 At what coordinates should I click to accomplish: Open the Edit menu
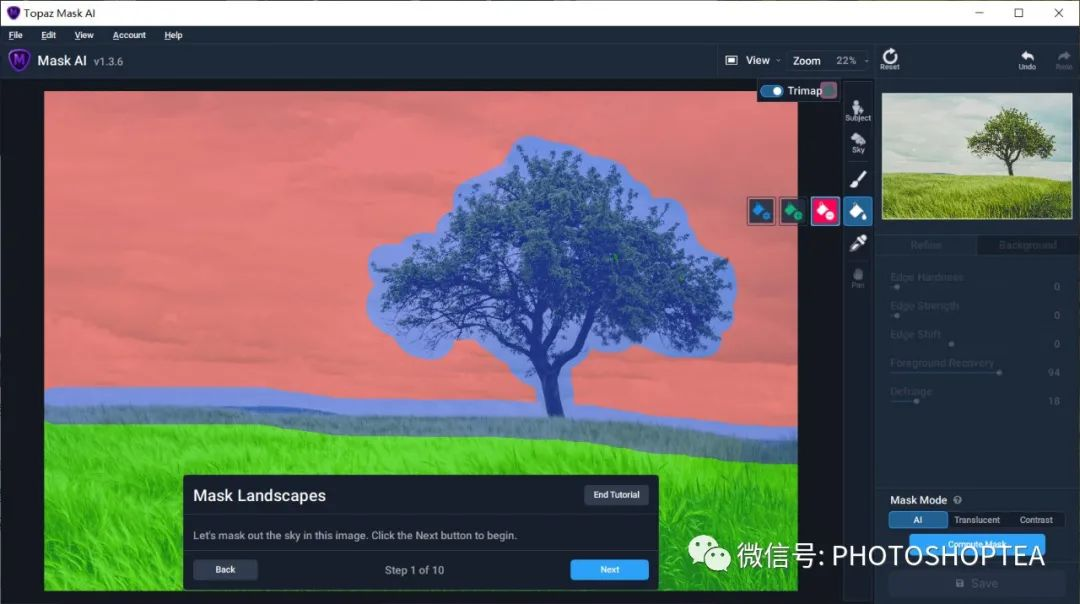point(48,35)
